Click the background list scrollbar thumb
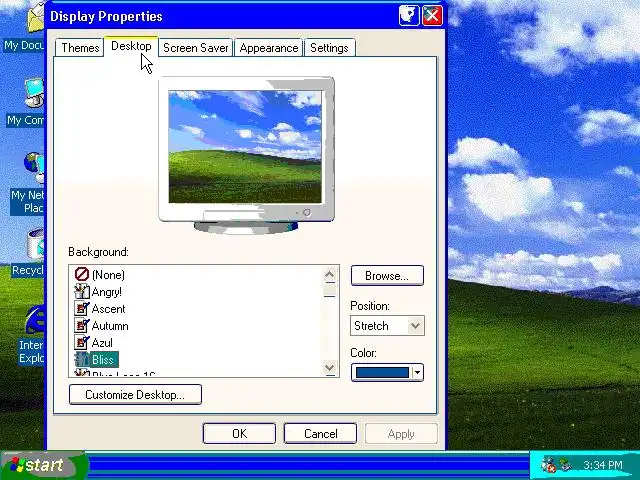The width and height of the screenshot is (640, 480). [330, 290]
